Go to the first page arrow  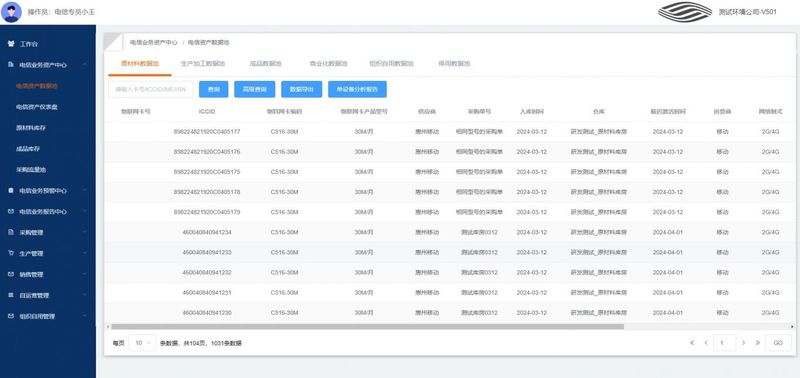[x=692, y=343]
